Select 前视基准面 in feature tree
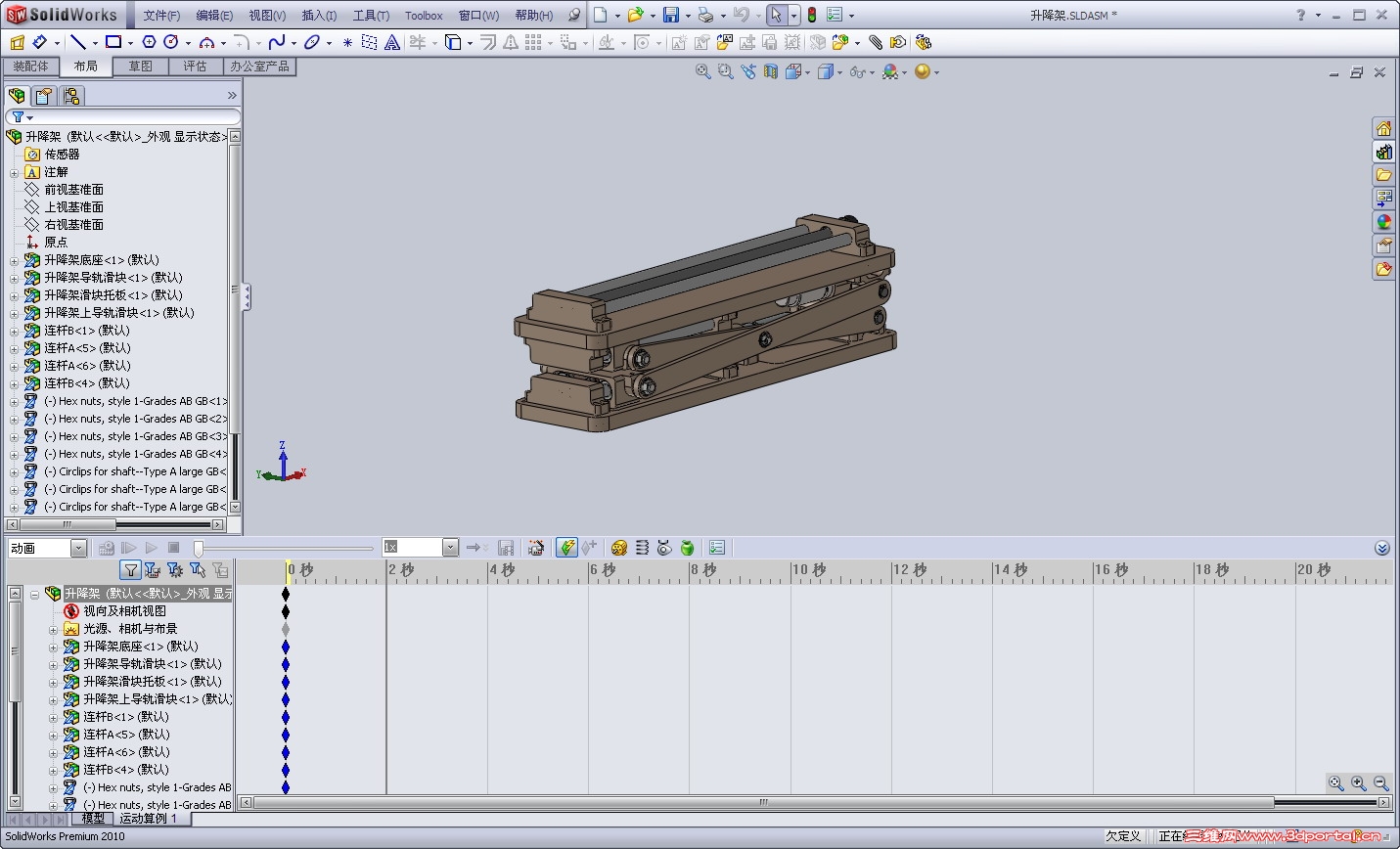 (x=73, y=190)
